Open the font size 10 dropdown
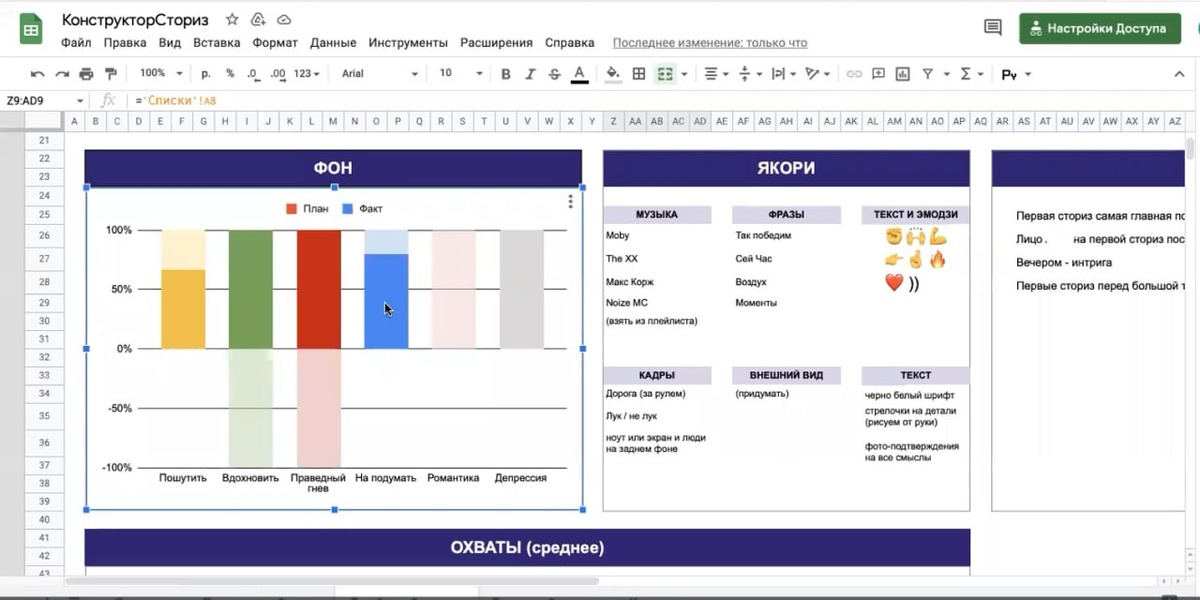 coord(461,74)
